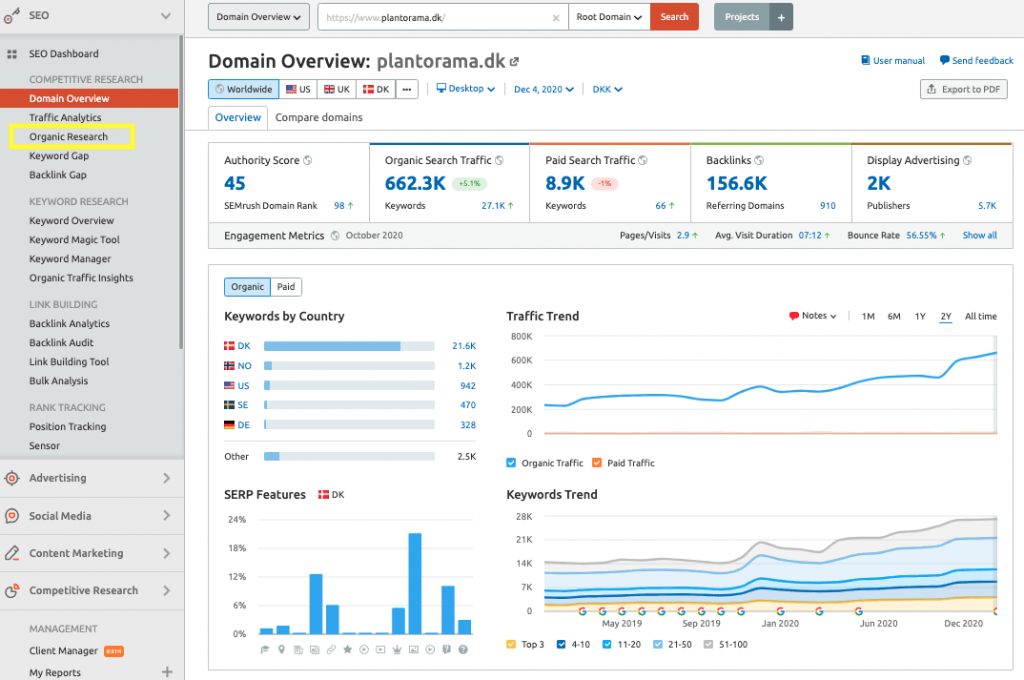Open Keyword Magic Tool in the sidebar
Image resolution: width=1024 pixels, height=680 pixels.
(x=74, y=240)
